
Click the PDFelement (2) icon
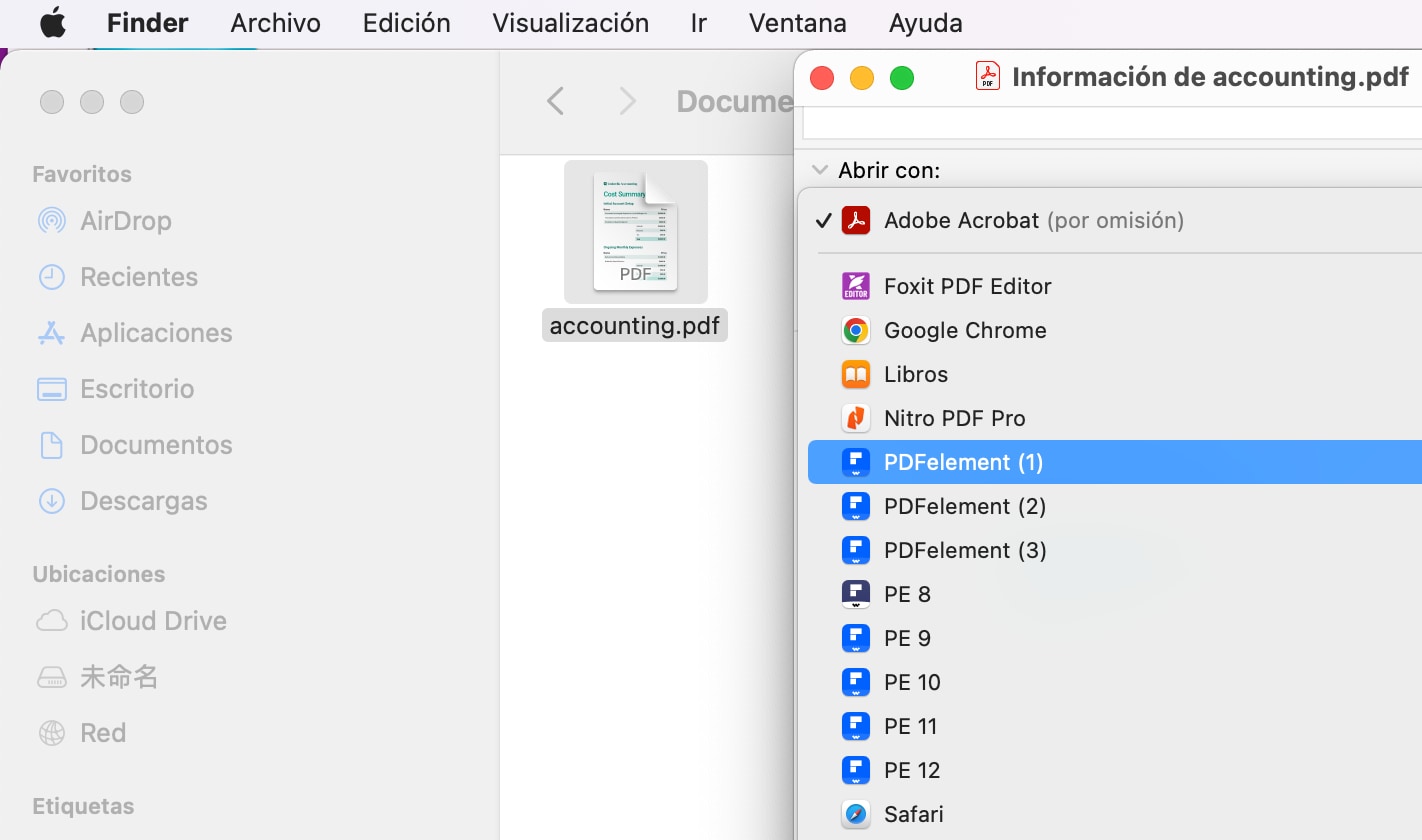coord(856,506)
